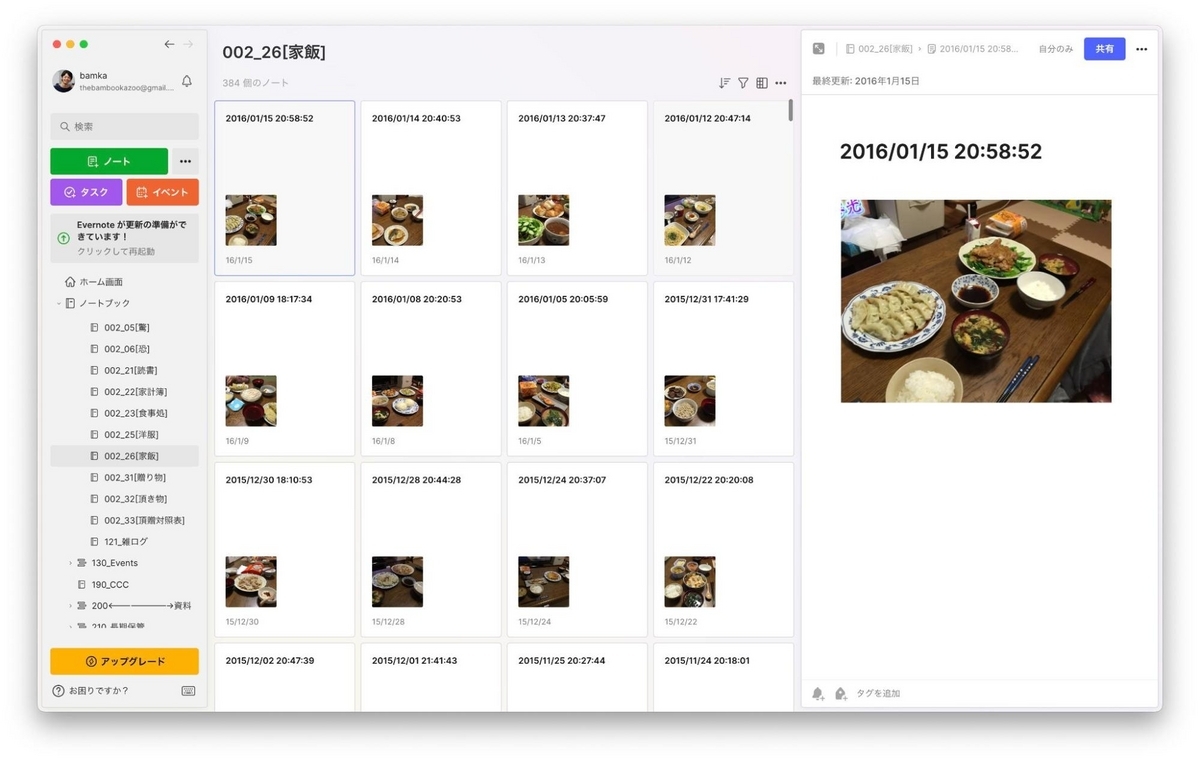The width and height of the screenshot is (1200, 761).
Task: Click the add-tag icon in note footer
Action: click(x=840, y=693)
